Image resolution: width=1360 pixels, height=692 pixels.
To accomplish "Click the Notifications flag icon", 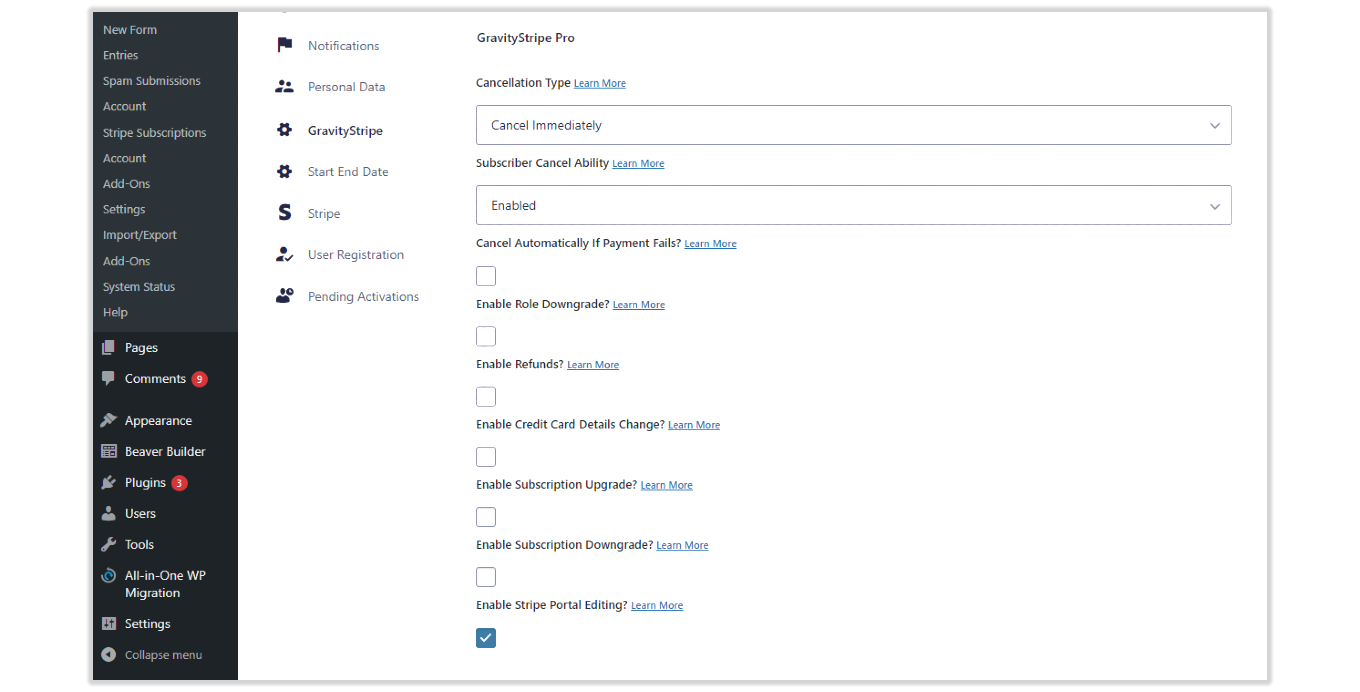I will click(285, 45).
